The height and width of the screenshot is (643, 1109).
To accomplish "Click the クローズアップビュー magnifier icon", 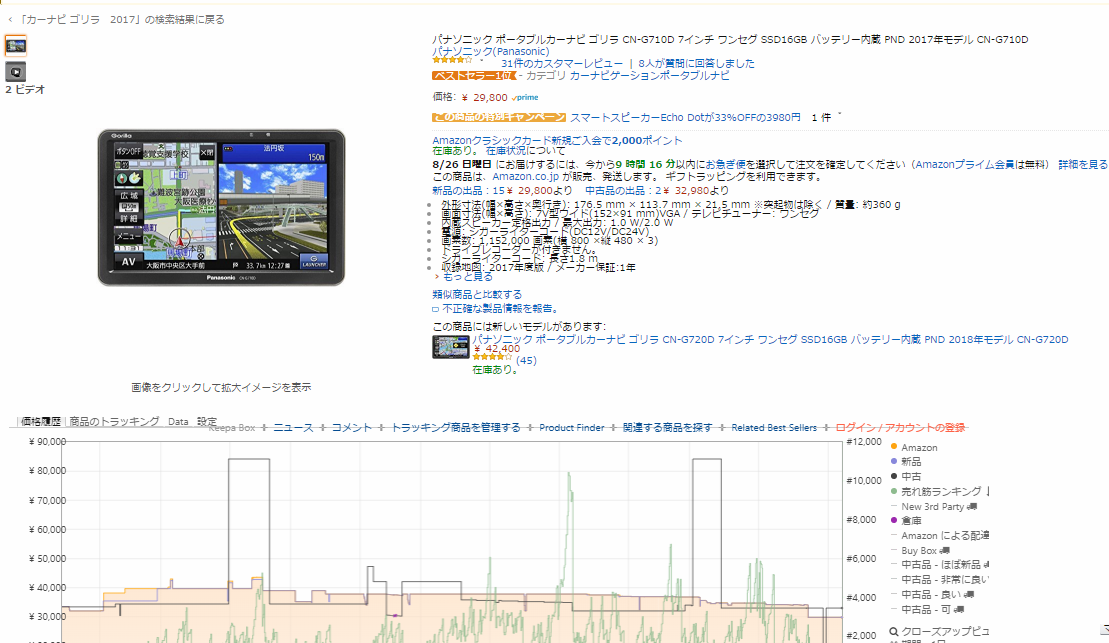I will point(895,632).
